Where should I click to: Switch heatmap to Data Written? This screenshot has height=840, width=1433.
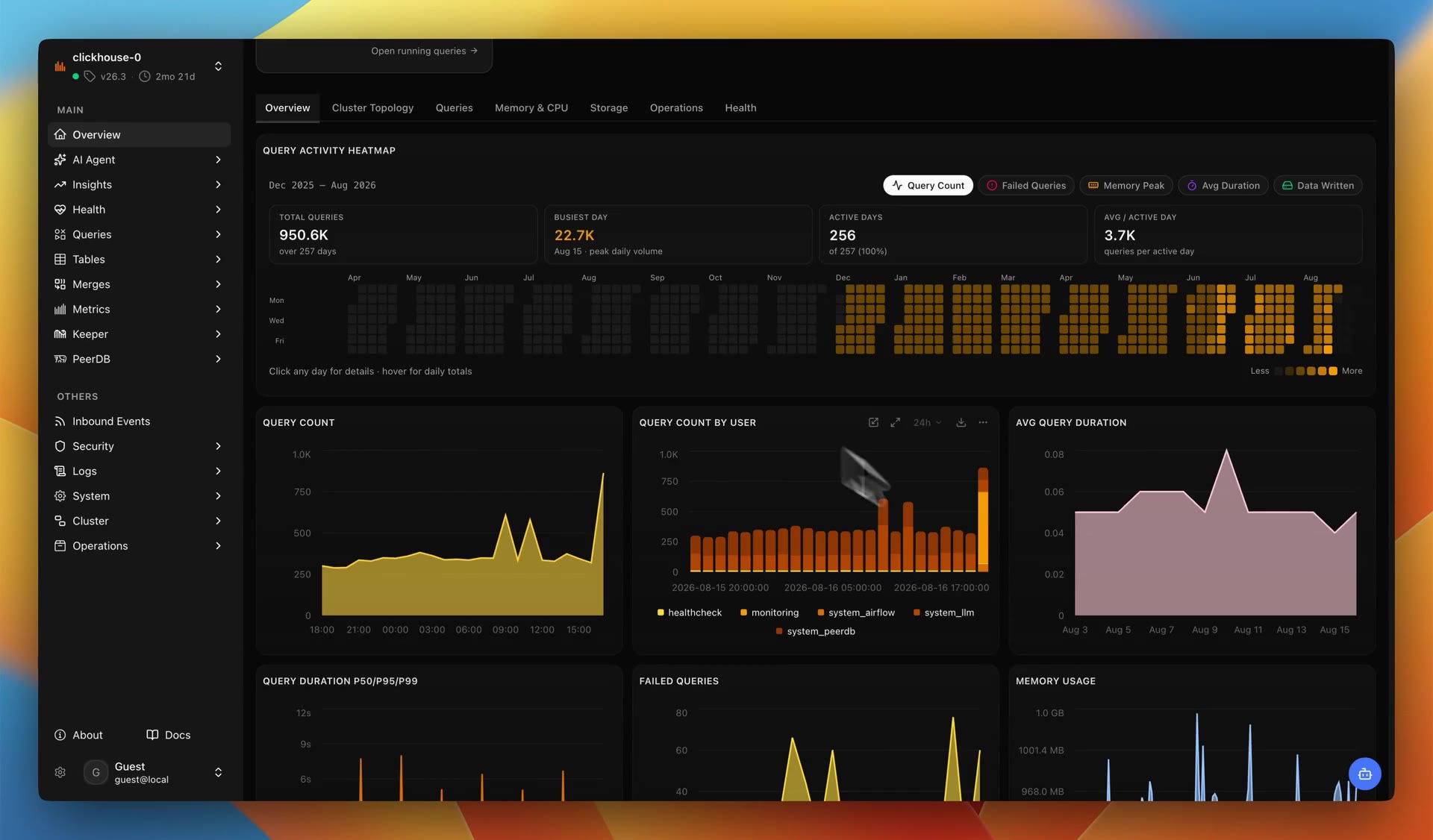coord(1318,185)
